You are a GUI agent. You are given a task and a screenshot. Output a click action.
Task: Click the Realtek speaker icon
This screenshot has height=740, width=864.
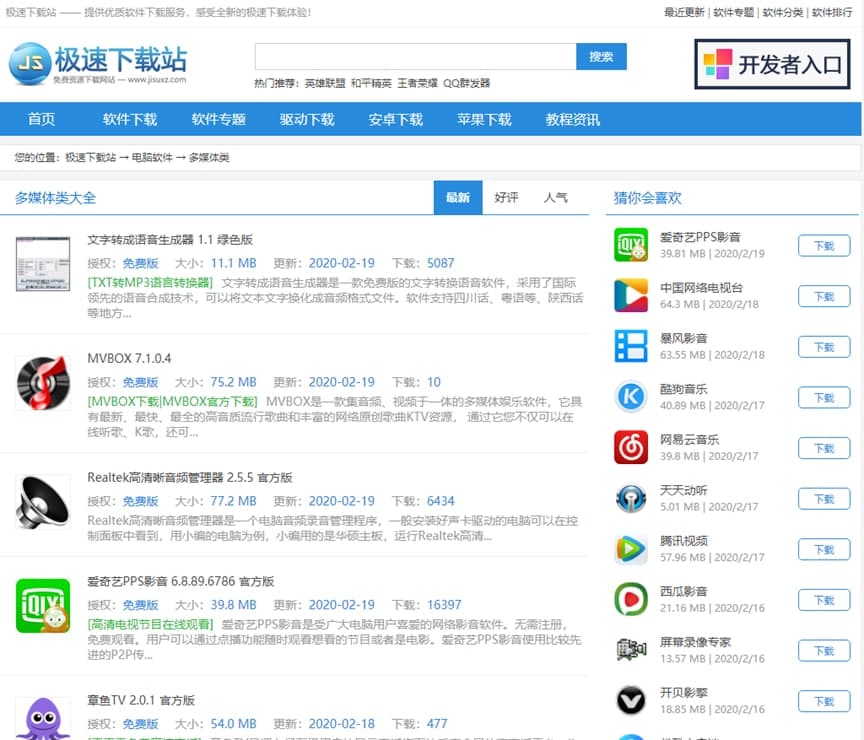point(43,502)
